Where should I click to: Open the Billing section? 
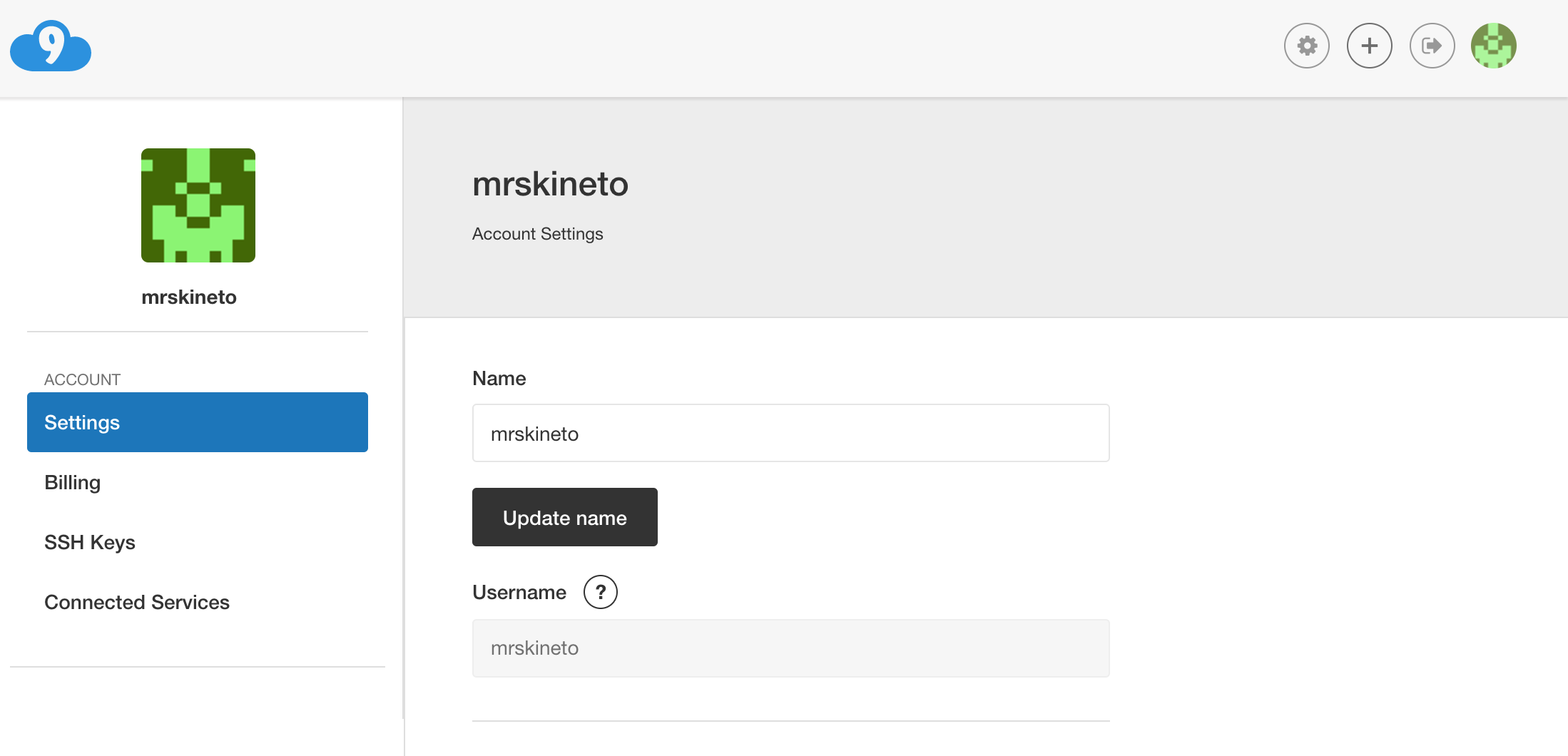73,482
